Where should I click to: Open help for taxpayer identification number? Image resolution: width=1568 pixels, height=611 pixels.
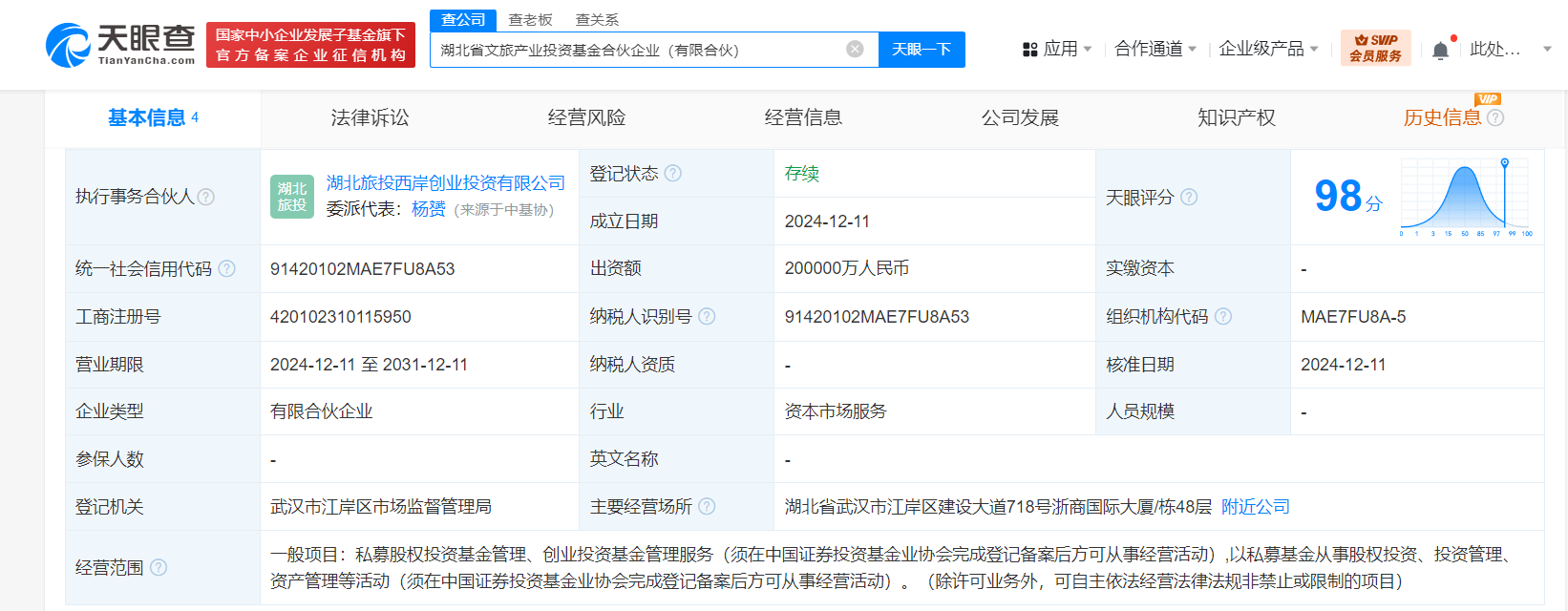(707, 316)
